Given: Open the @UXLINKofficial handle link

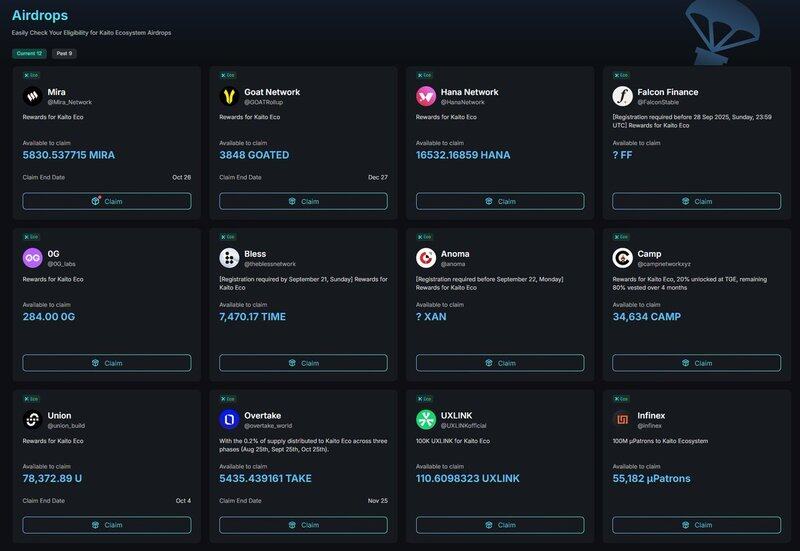Looking at the screenshot, I should (464, 425).
